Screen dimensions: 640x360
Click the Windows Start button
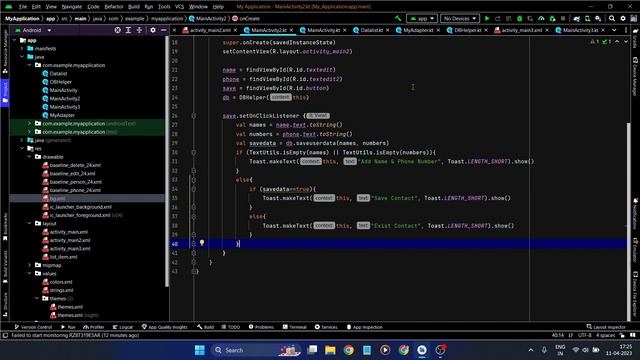click(x=200, y=350)
